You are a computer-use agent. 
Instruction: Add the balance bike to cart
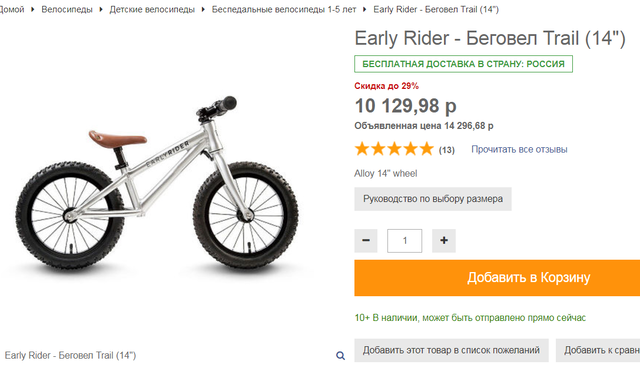[x=497, y=278]
